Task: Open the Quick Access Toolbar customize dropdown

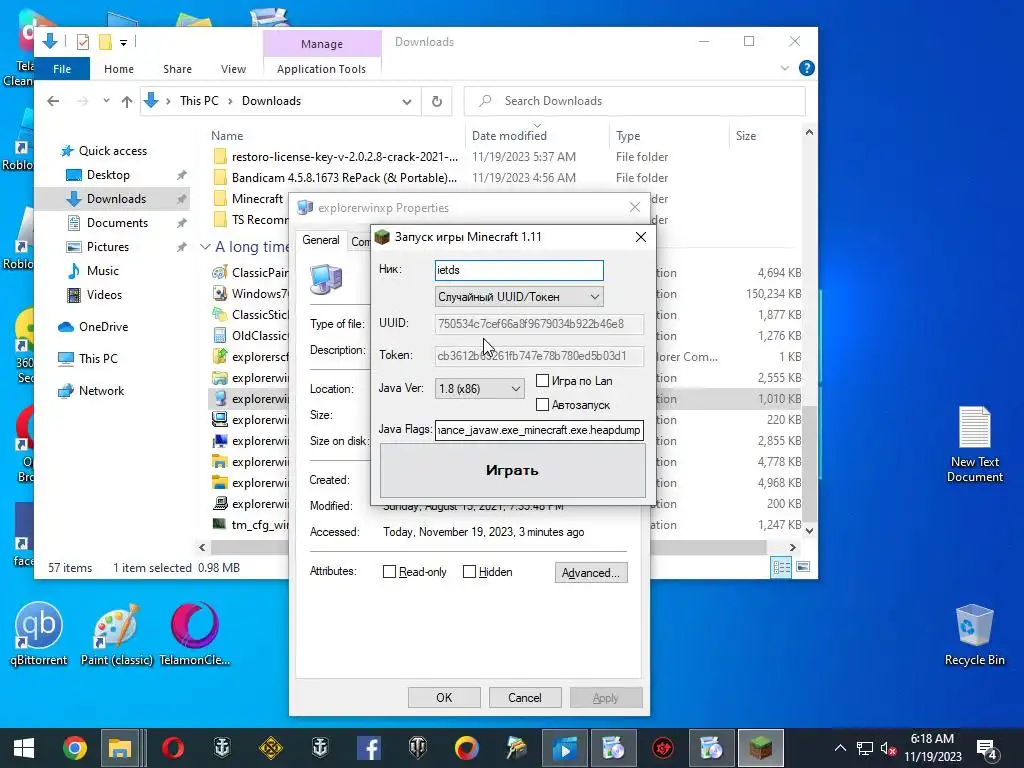Action: [123, 42]
